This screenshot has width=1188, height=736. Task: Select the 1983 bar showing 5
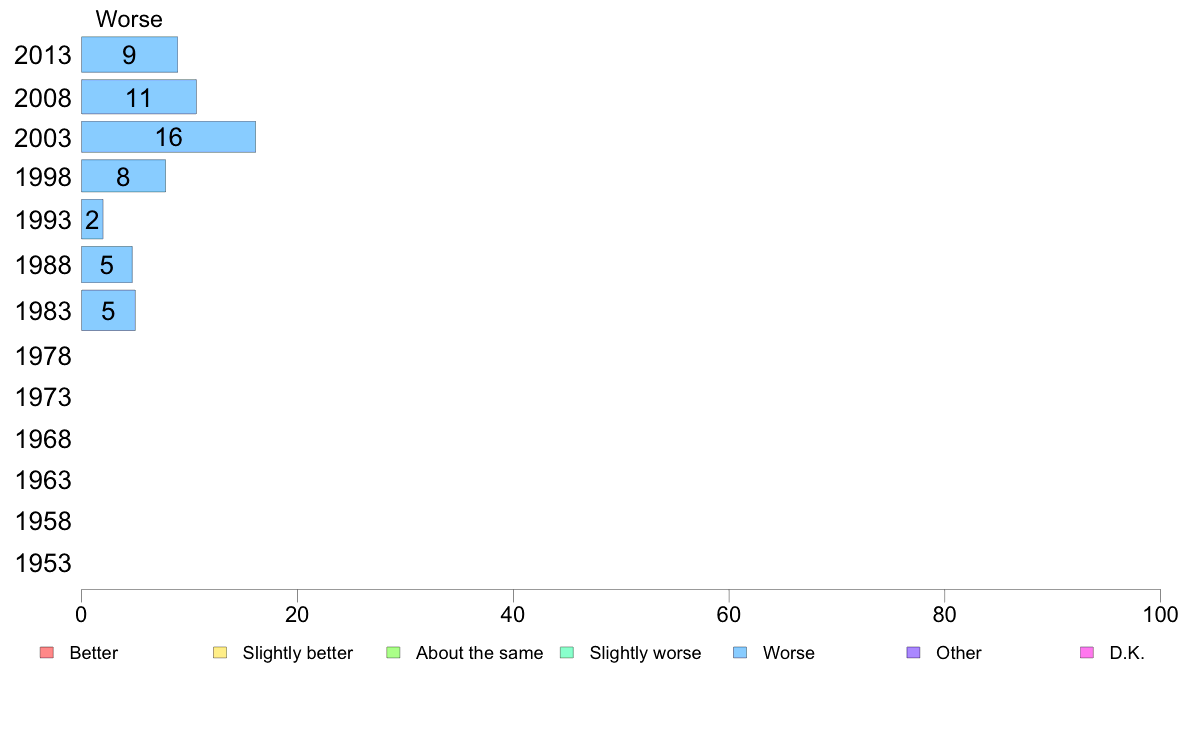point(108,310)
